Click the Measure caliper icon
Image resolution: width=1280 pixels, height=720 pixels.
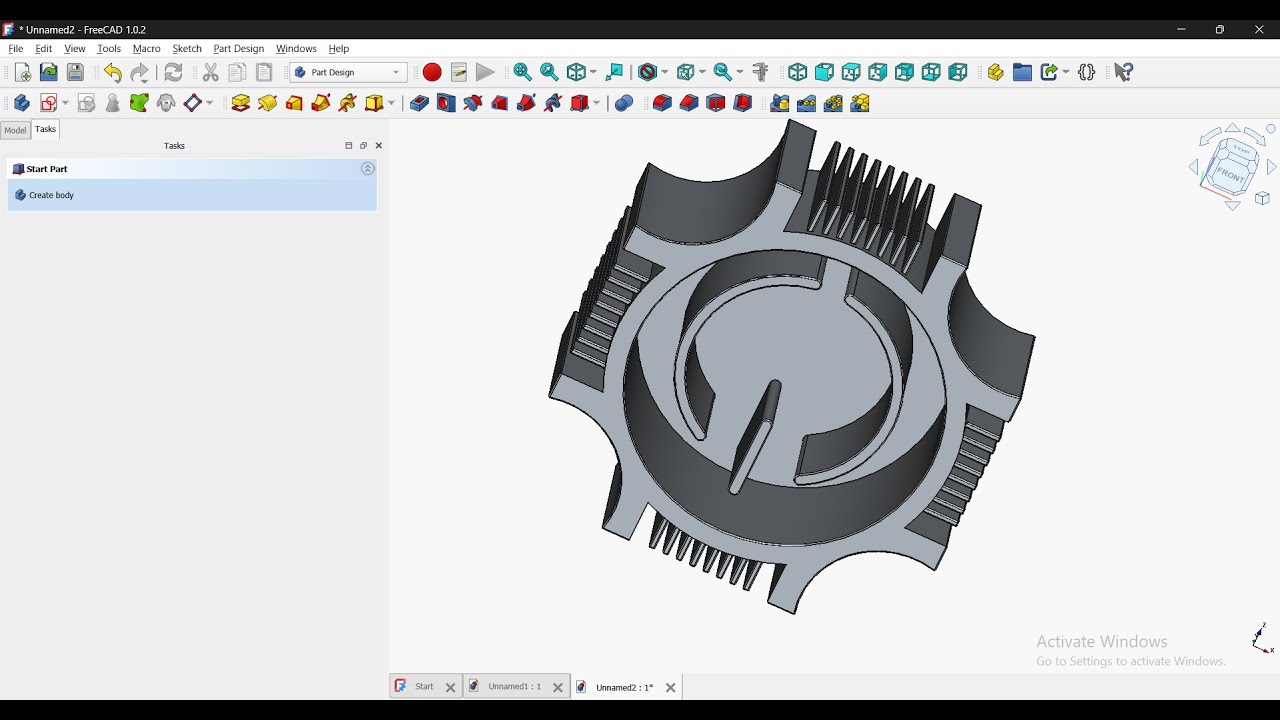click(x=761, y=73)
